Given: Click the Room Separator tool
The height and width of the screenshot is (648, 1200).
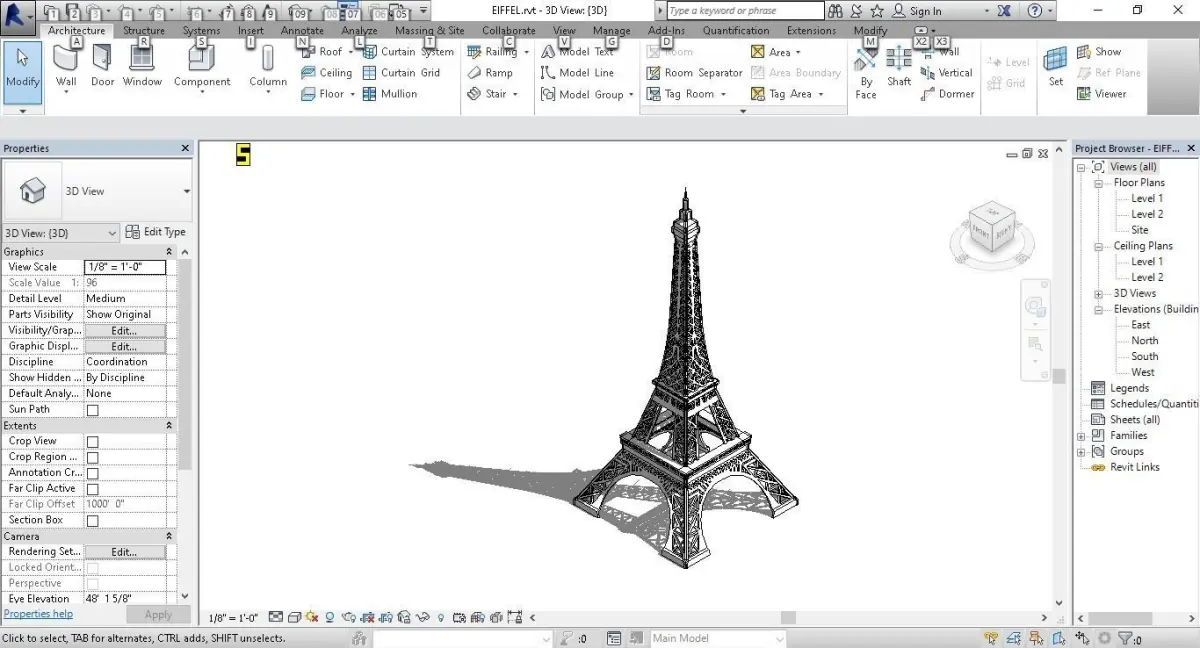Looking at the screenshot, I should click(694, 73).
